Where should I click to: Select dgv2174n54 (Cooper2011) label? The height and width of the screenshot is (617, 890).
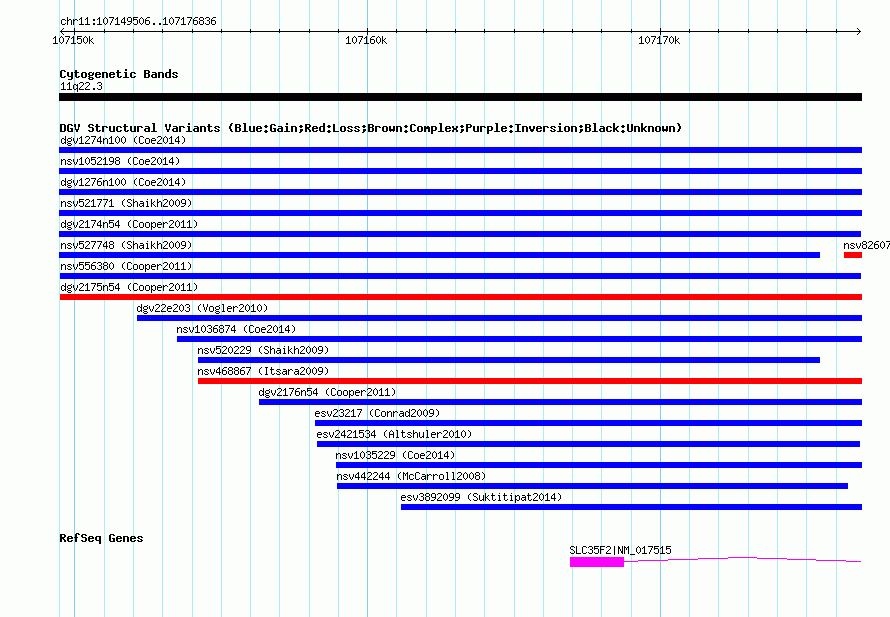(x=129, y=224)
